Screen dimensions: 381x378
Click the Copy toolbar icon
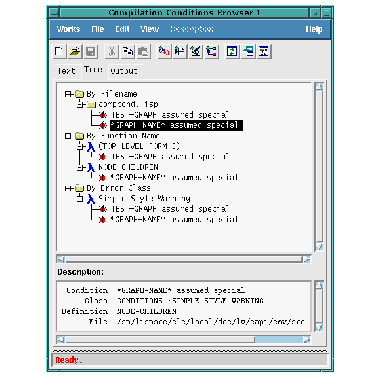point(128,52)
